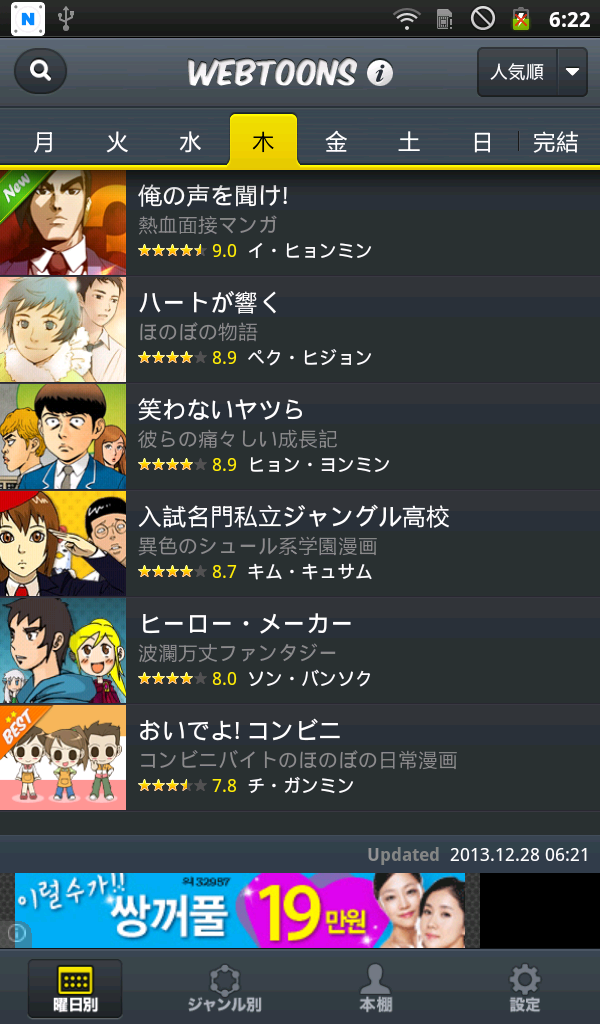The height and width of the screenshot is (1024, 600).
Task: Open 俺の声を聞け! webtoon entry
Action: [300, 223]
